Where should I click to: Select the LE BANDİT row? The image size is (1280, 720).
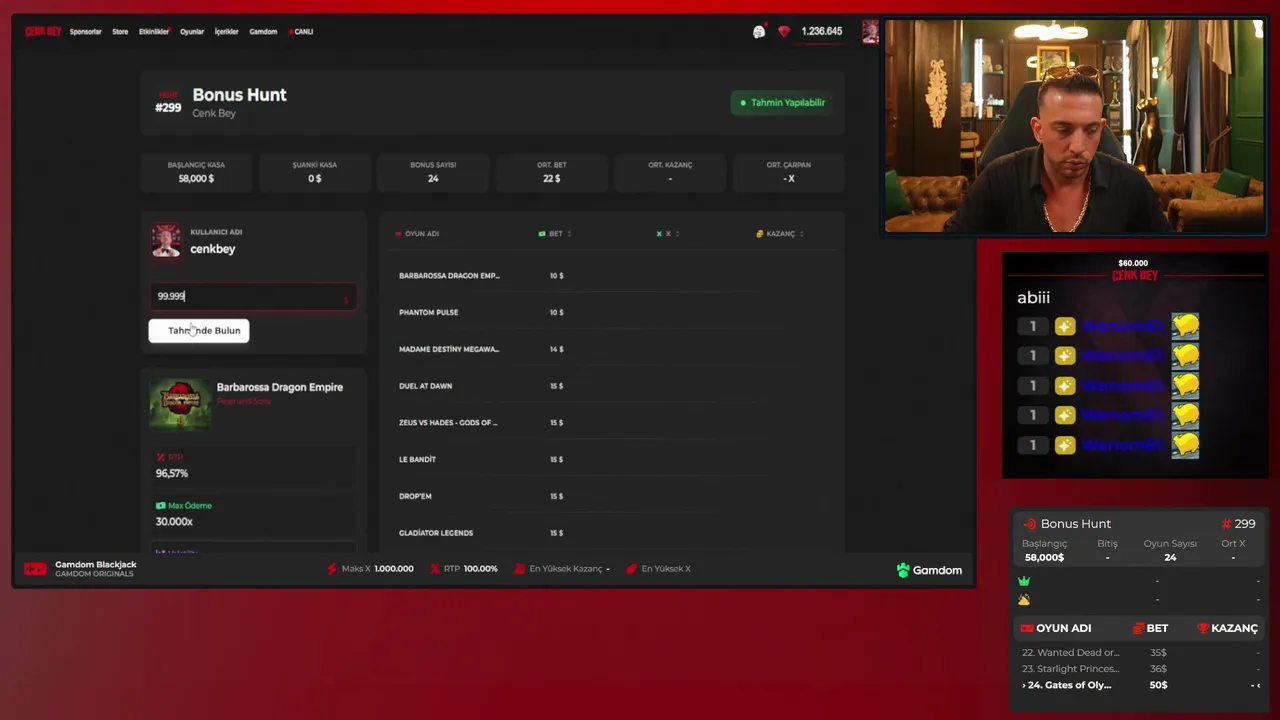click(x=610, y=460)
